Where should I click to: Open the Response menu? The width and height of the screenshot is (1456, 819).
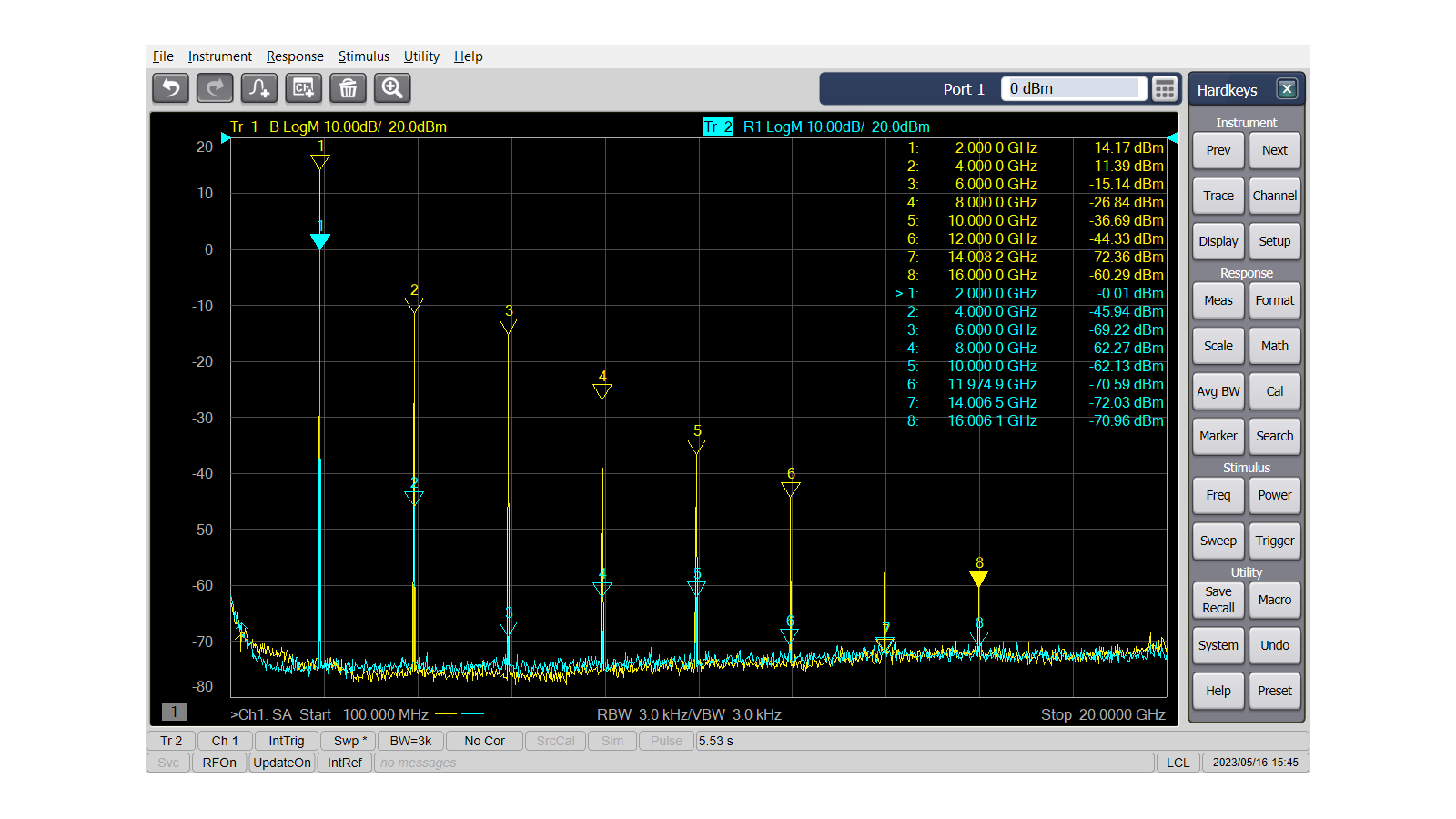point(294,56)
